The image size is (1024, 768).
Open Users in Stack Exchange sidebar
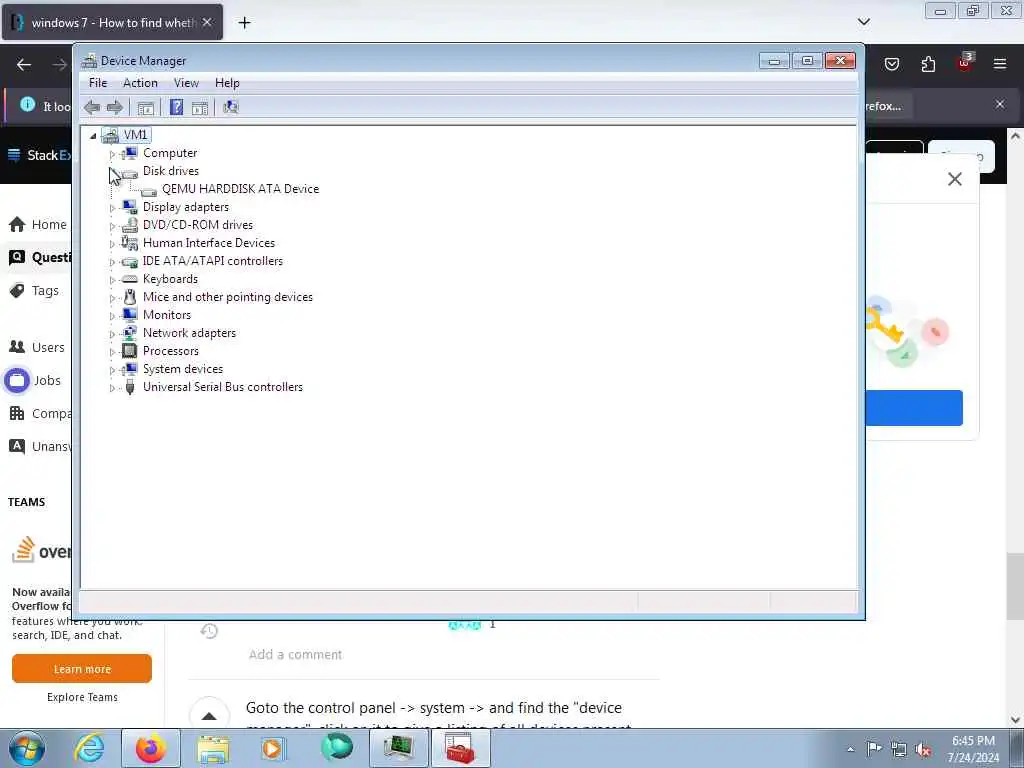point(37,347)
